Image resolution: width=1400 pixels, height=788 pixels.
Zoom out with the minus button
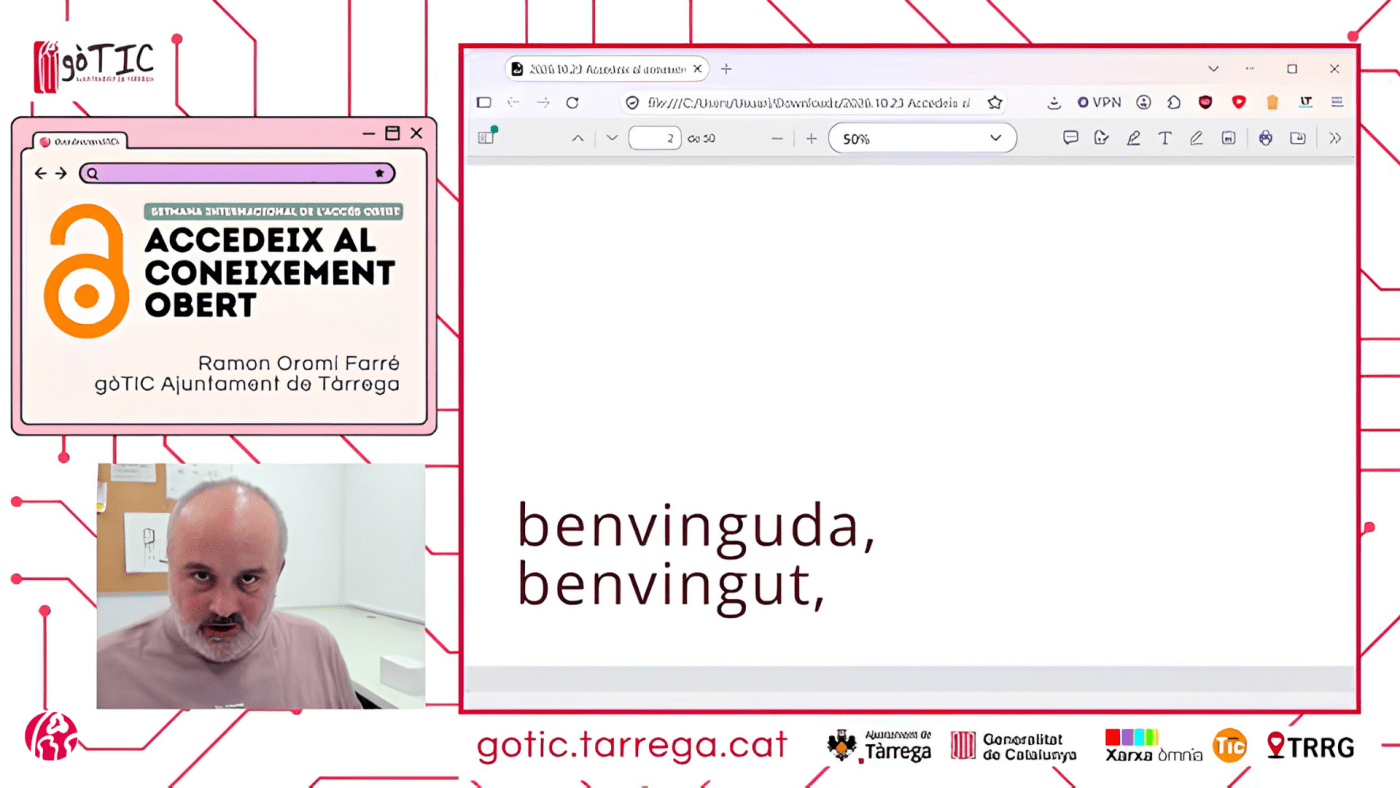click(x=777, y=138)
